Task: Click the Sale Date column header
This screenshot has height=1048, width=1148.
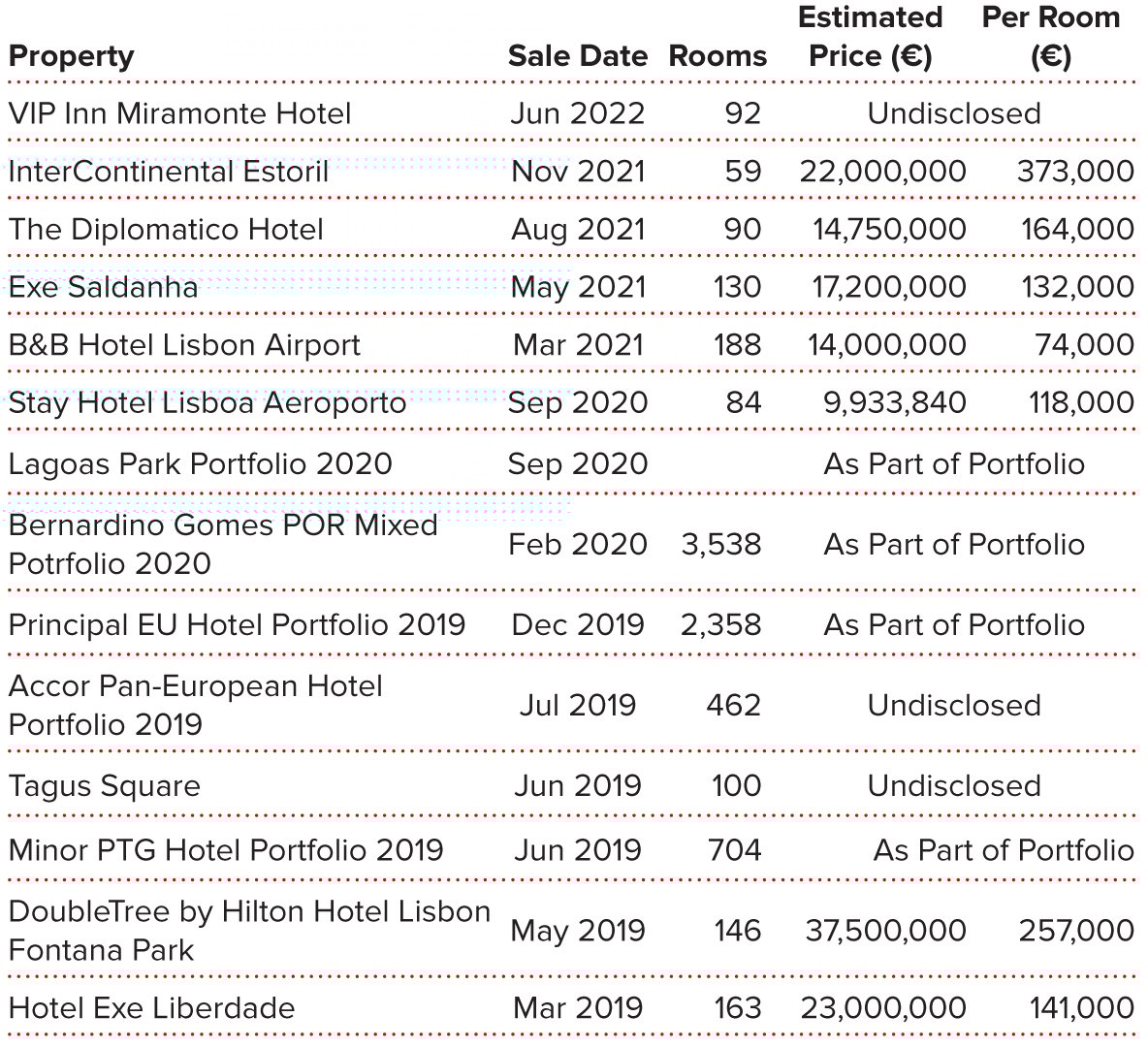Action: (x=577, y=56)
